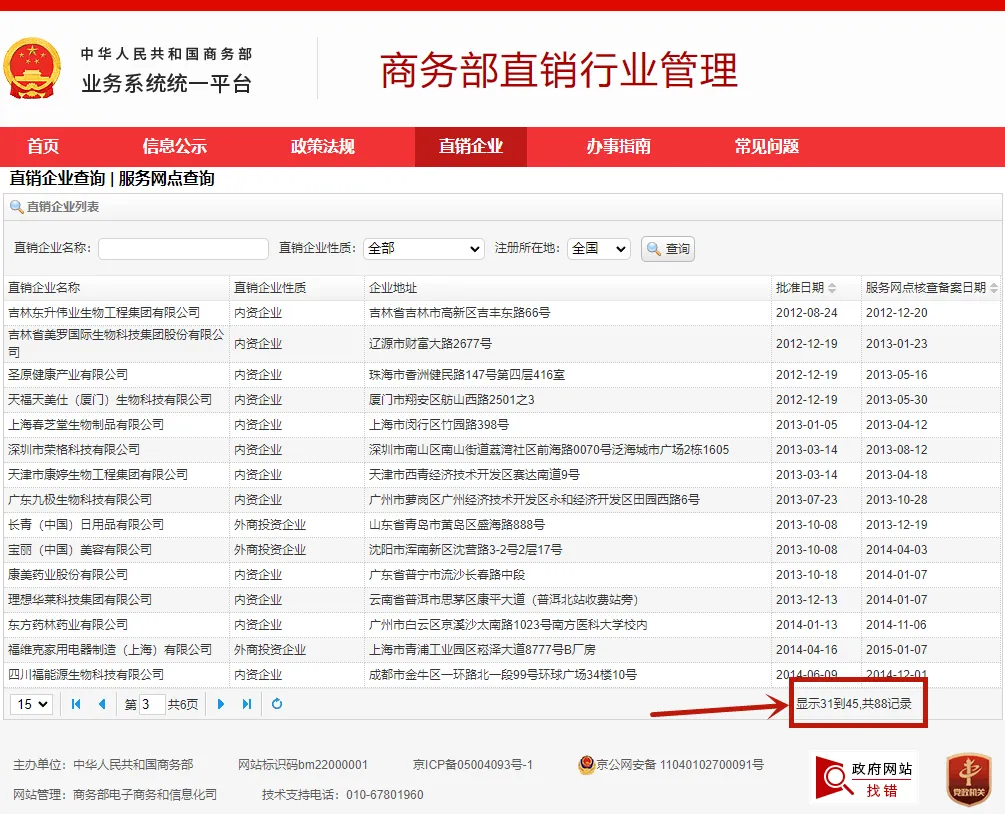Click the 党政机关 badge icon
Image resolution: width=1005 pixels, height=814 pixels.
968,779
